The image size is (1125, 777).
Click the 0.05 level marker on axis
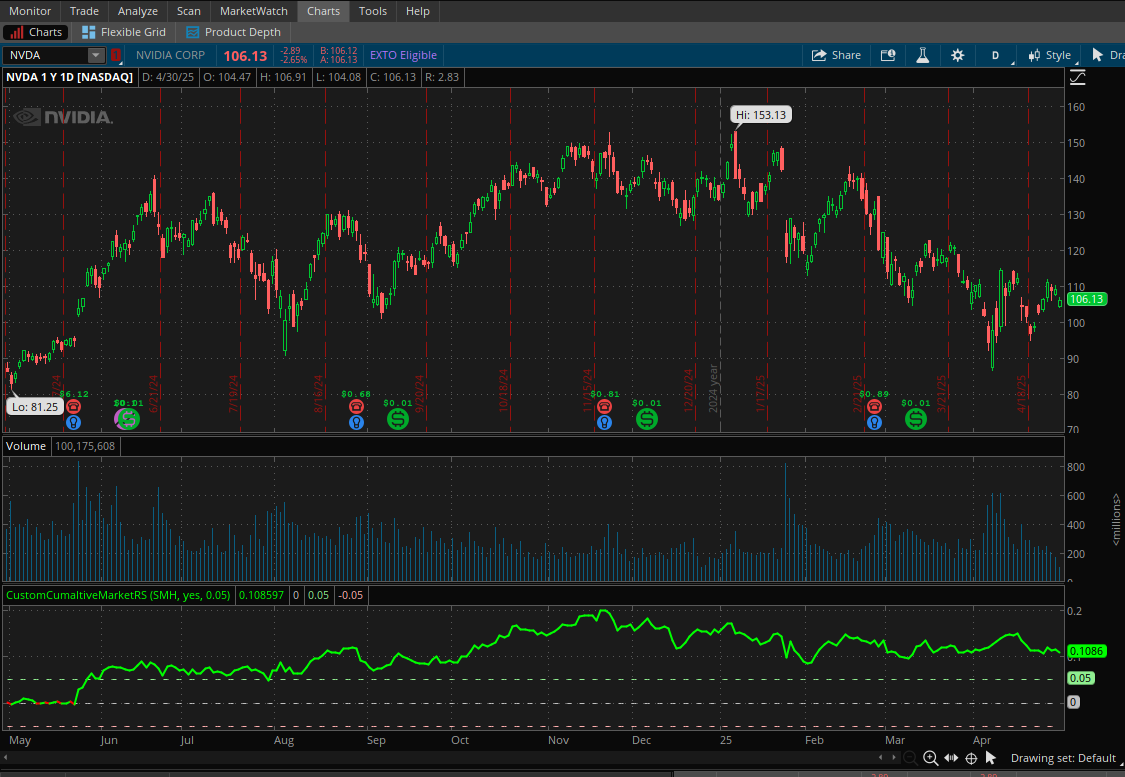(x=1080, y=678)
